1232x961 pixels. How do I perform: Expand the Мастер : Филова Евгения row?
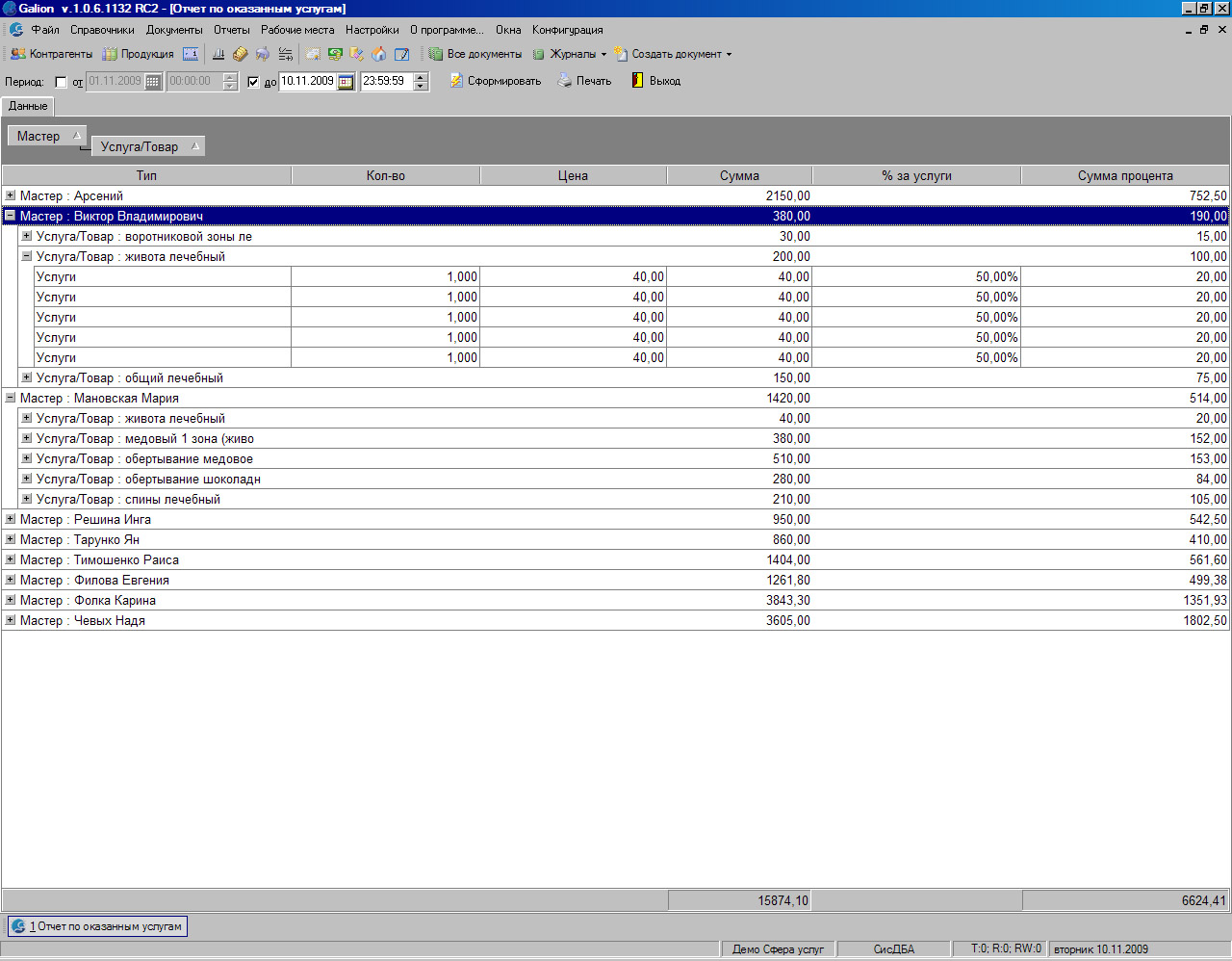[11, 580]
